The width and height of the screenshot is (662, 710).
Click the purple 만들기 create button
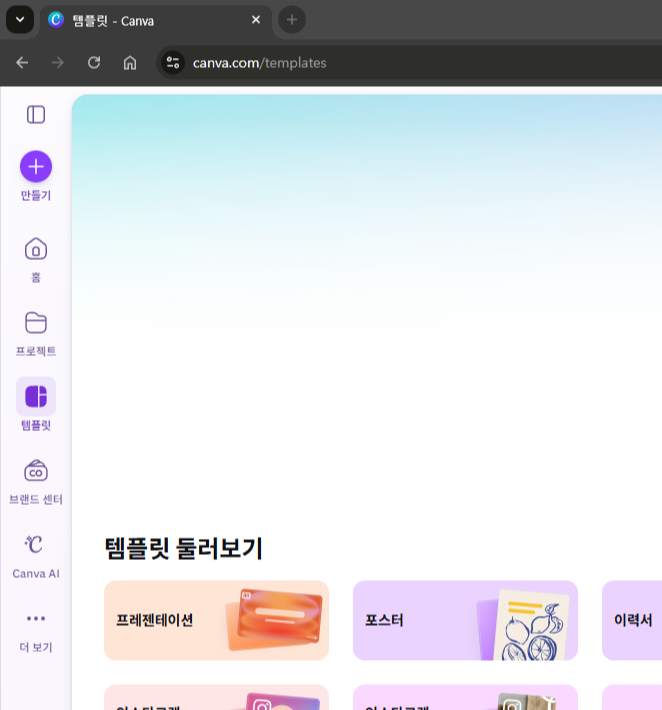tap(36, 167)
